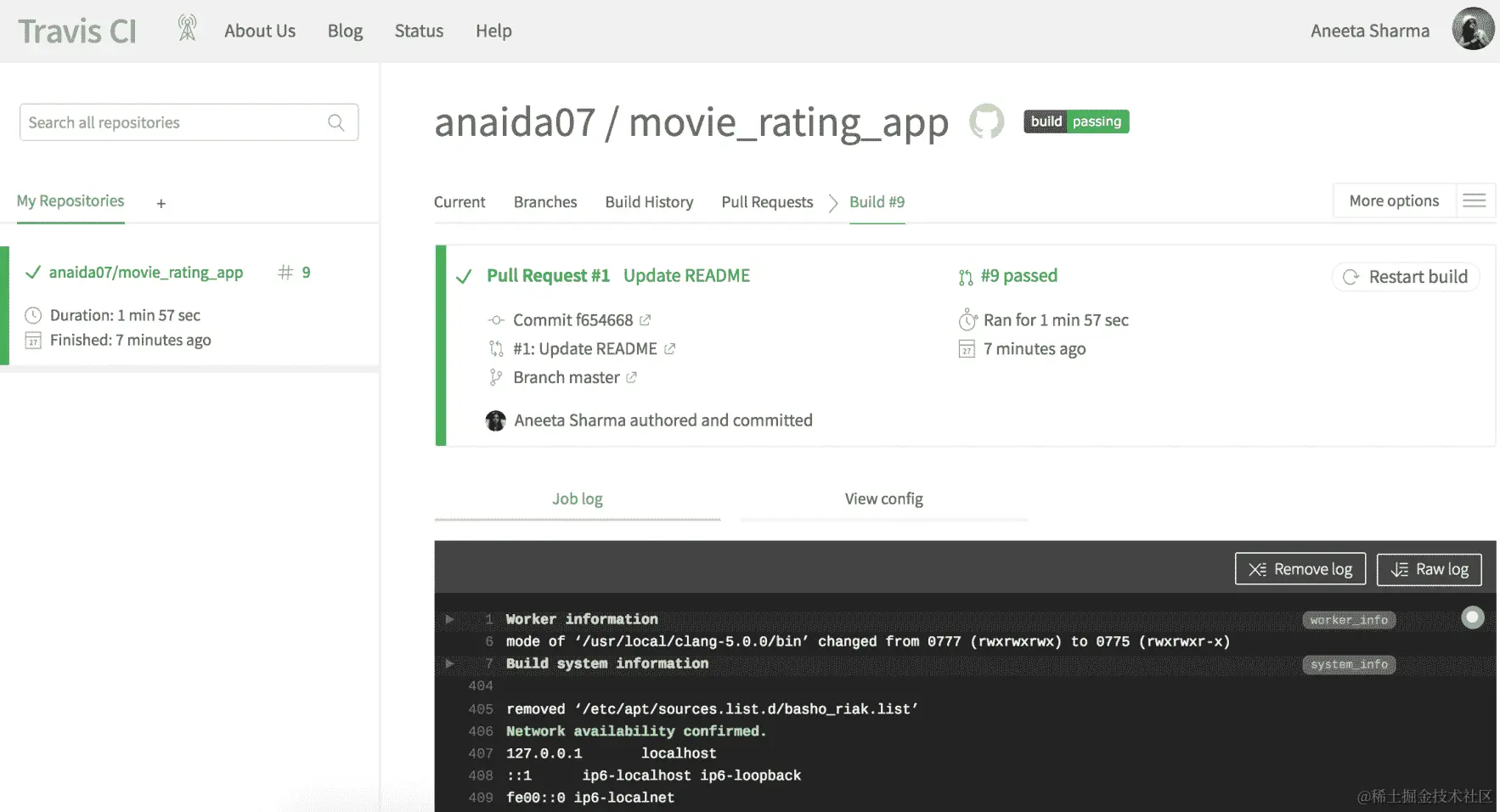Click the author avatar beside Aneeta Sharma authored
The height and width of the screenshot is (812, 1500).
tap(495, 420)
